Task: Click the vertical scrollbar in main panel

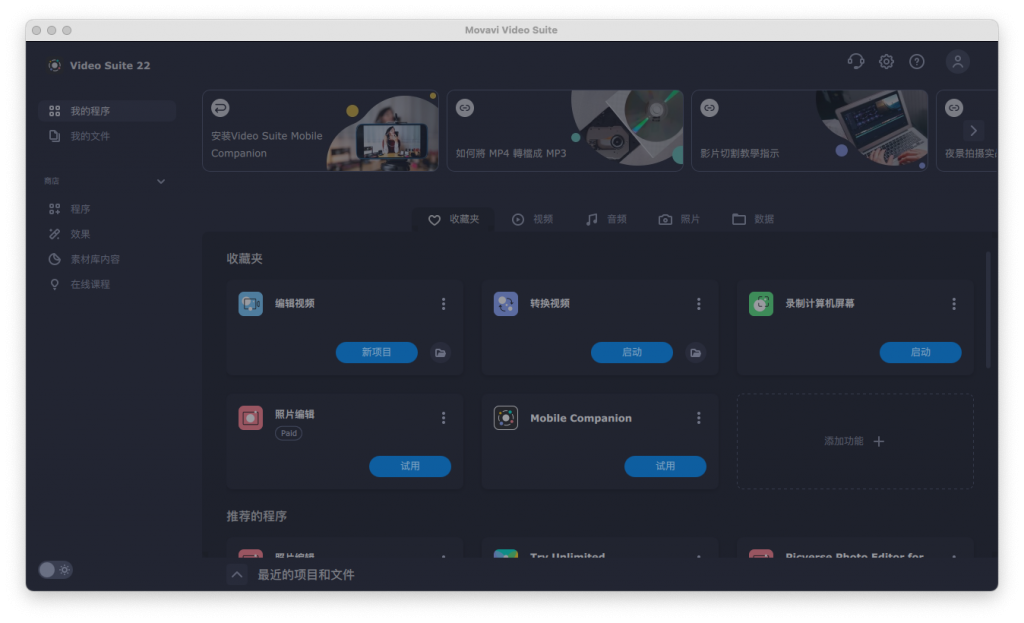Action: pos(988,310)
